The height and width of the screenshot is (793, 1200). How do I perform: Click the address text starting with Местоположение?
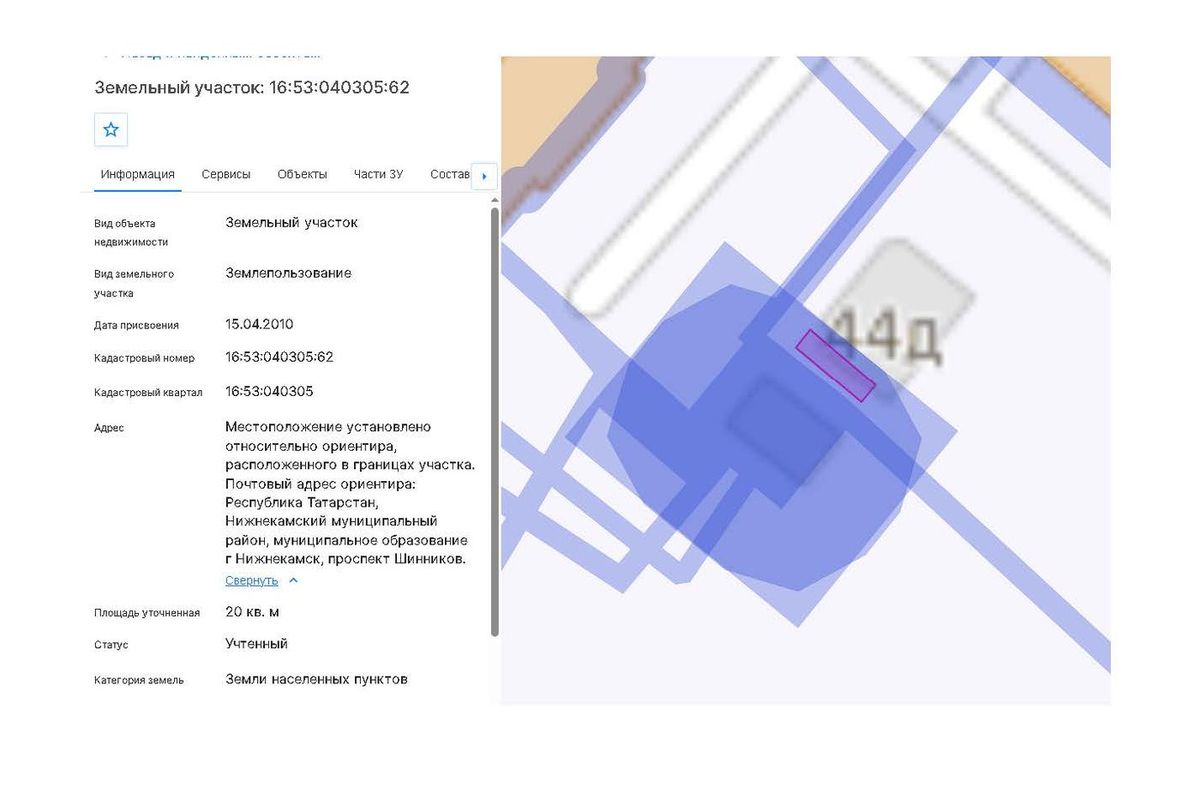(x=350, y=493)
